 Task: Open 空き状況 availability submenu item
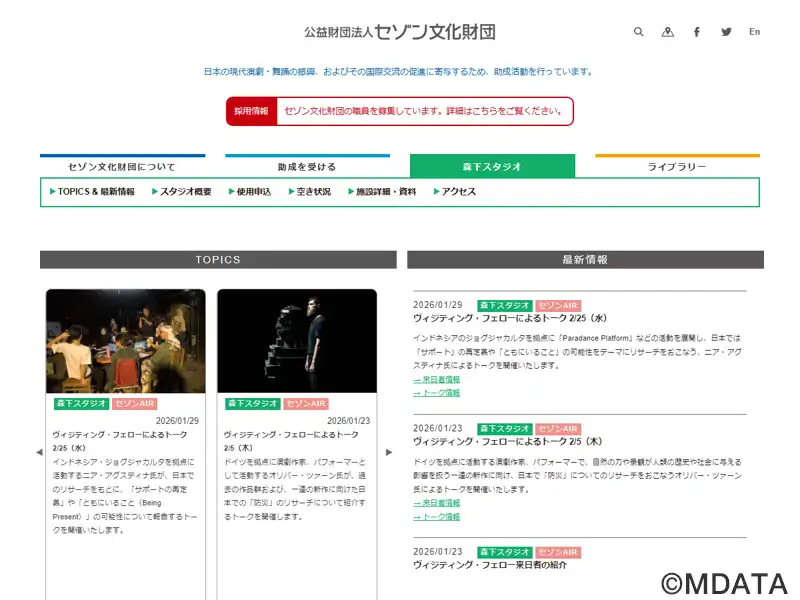click(310, 192)
